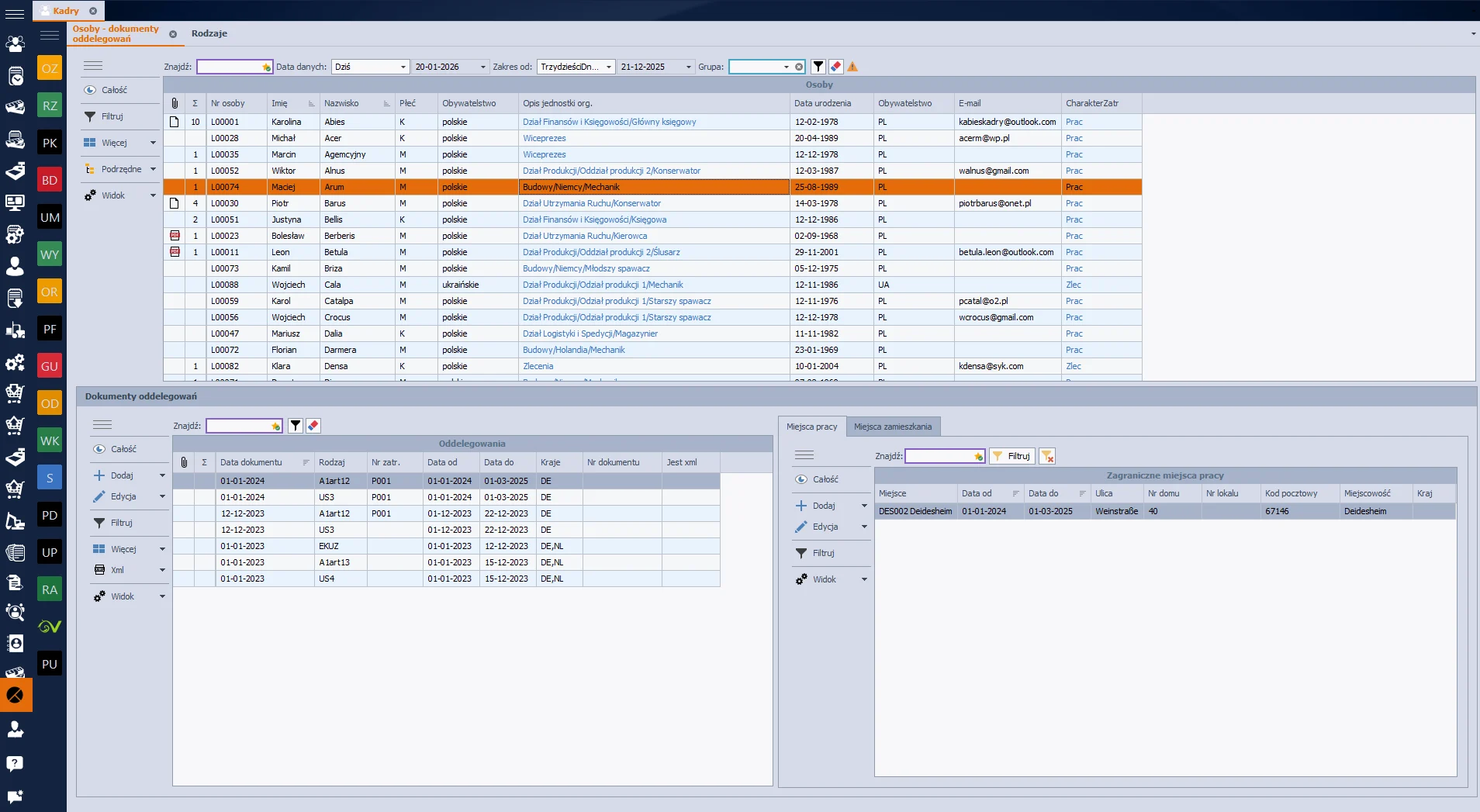The height and width of the screenshot is (812, 1480).
Task: Toggle Całość in Dokumenty oddelegowań panel
Action: click(123, 449)
